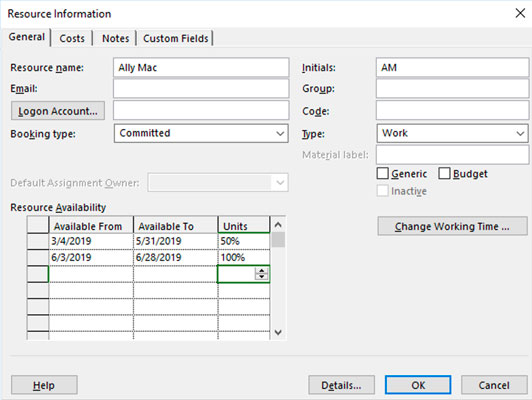Click the availability table scrollbar thumb
Image resolution: width=532 pixels, height=400 pixels.
click(x=278, y=240)
